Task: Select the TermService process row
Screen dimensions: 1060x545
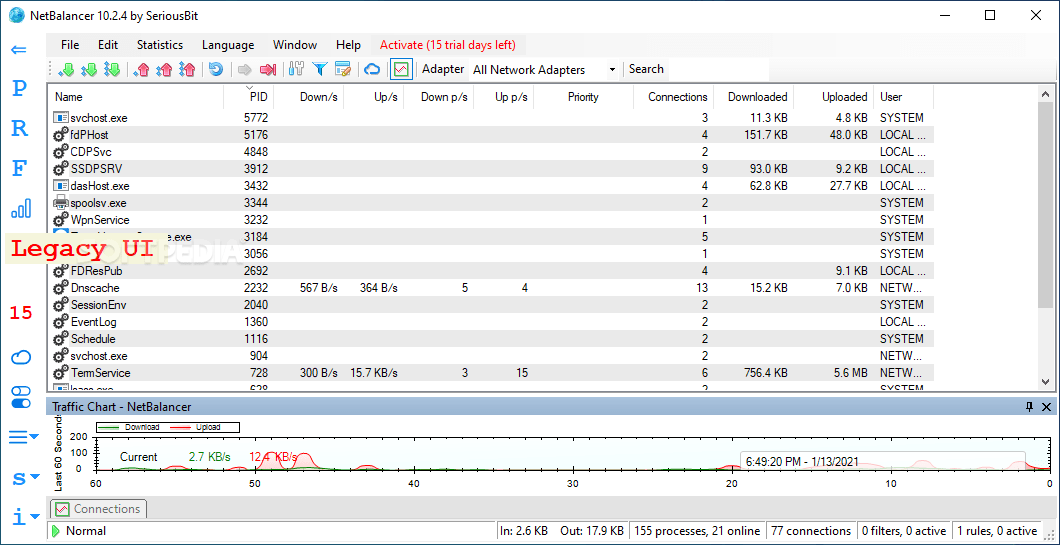Action: (x=490, y=373)
